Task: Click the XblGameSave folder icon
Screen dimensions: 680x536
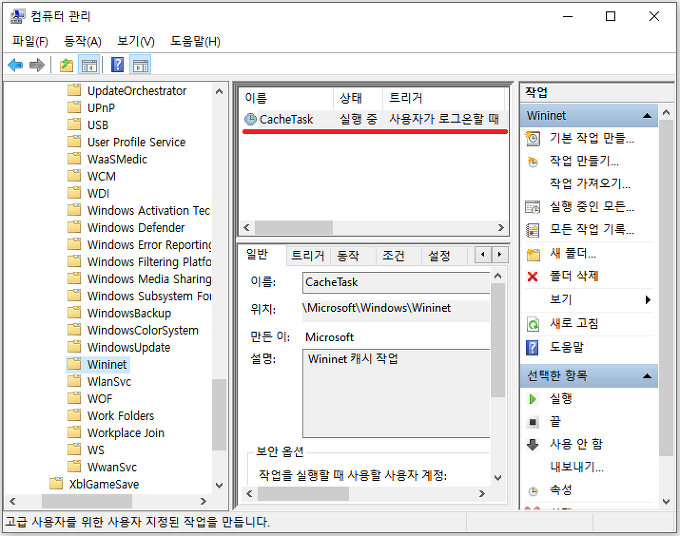Action: [56, 483]
